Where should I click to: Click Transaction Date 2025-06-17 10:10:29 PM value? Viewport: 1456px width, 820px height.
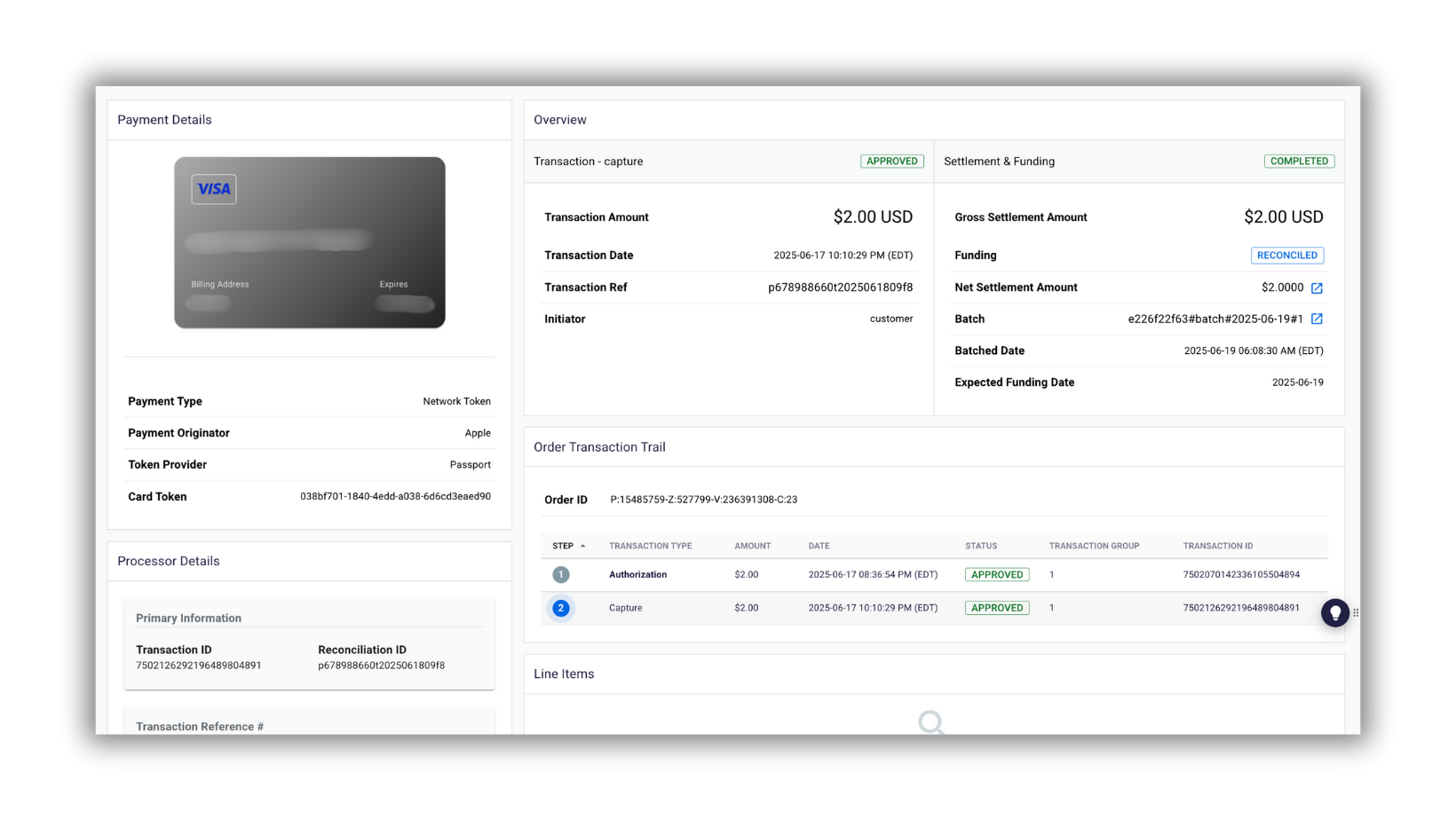click(843, 256)
